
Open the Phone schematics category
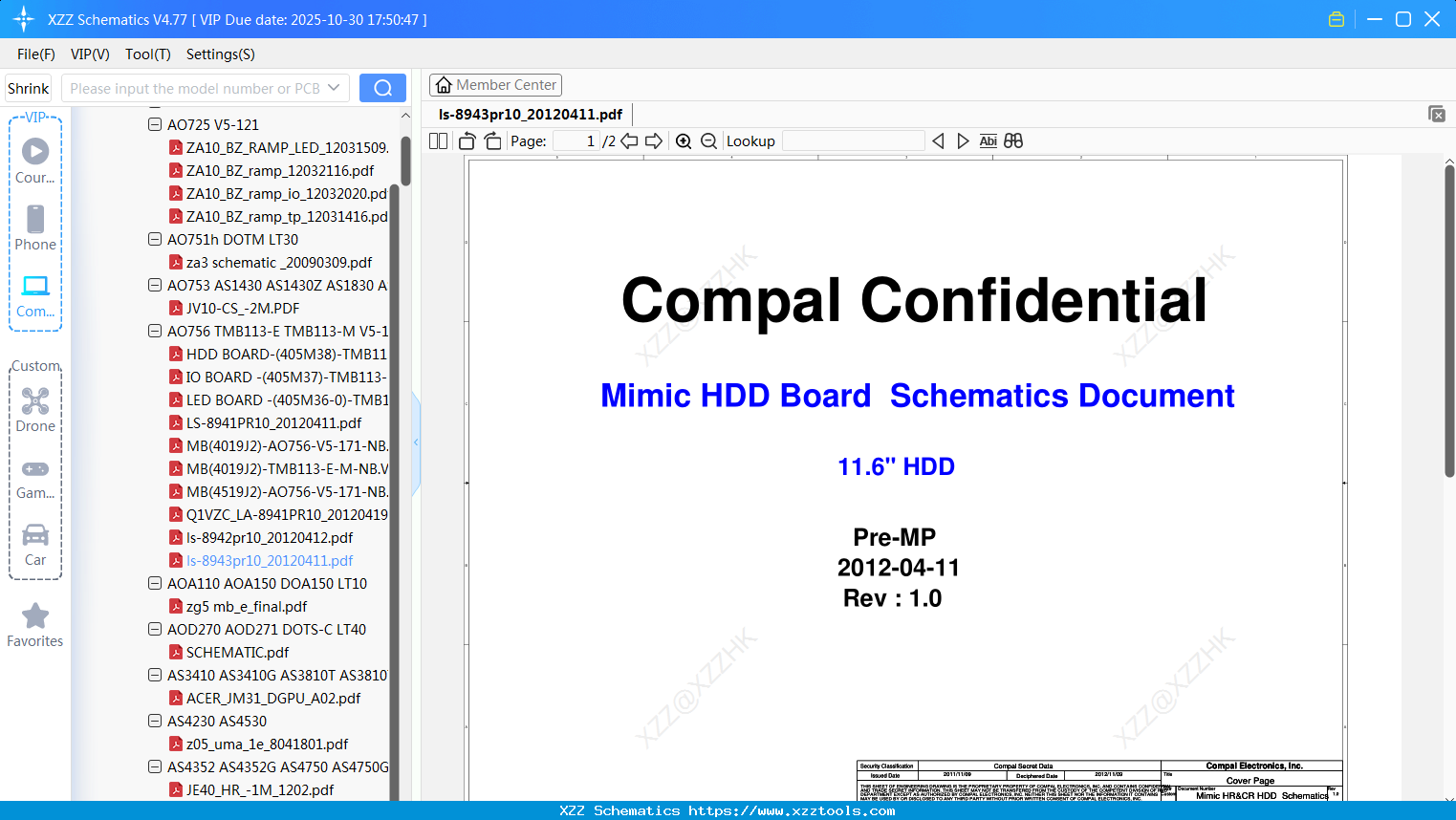pos(35,227)
